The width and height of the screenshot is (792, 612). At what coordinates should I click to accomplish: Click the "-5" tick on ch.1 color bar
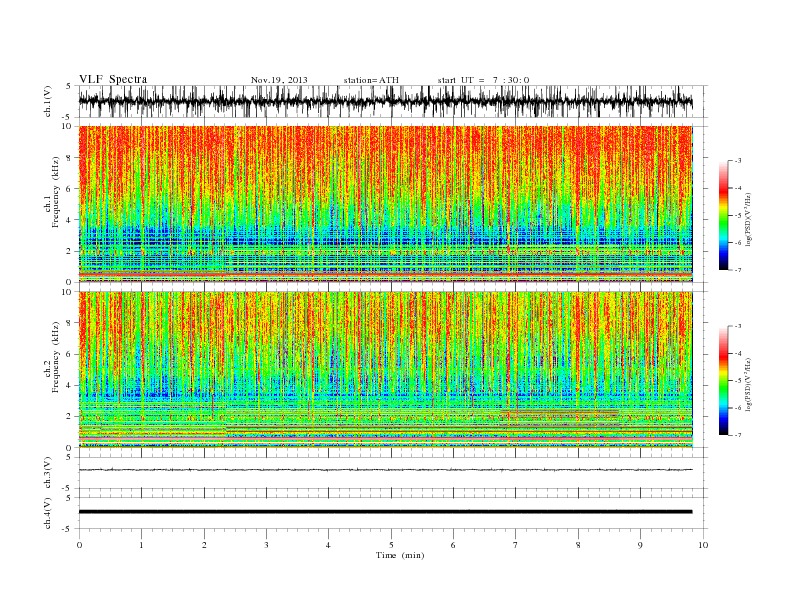(737, 216)
